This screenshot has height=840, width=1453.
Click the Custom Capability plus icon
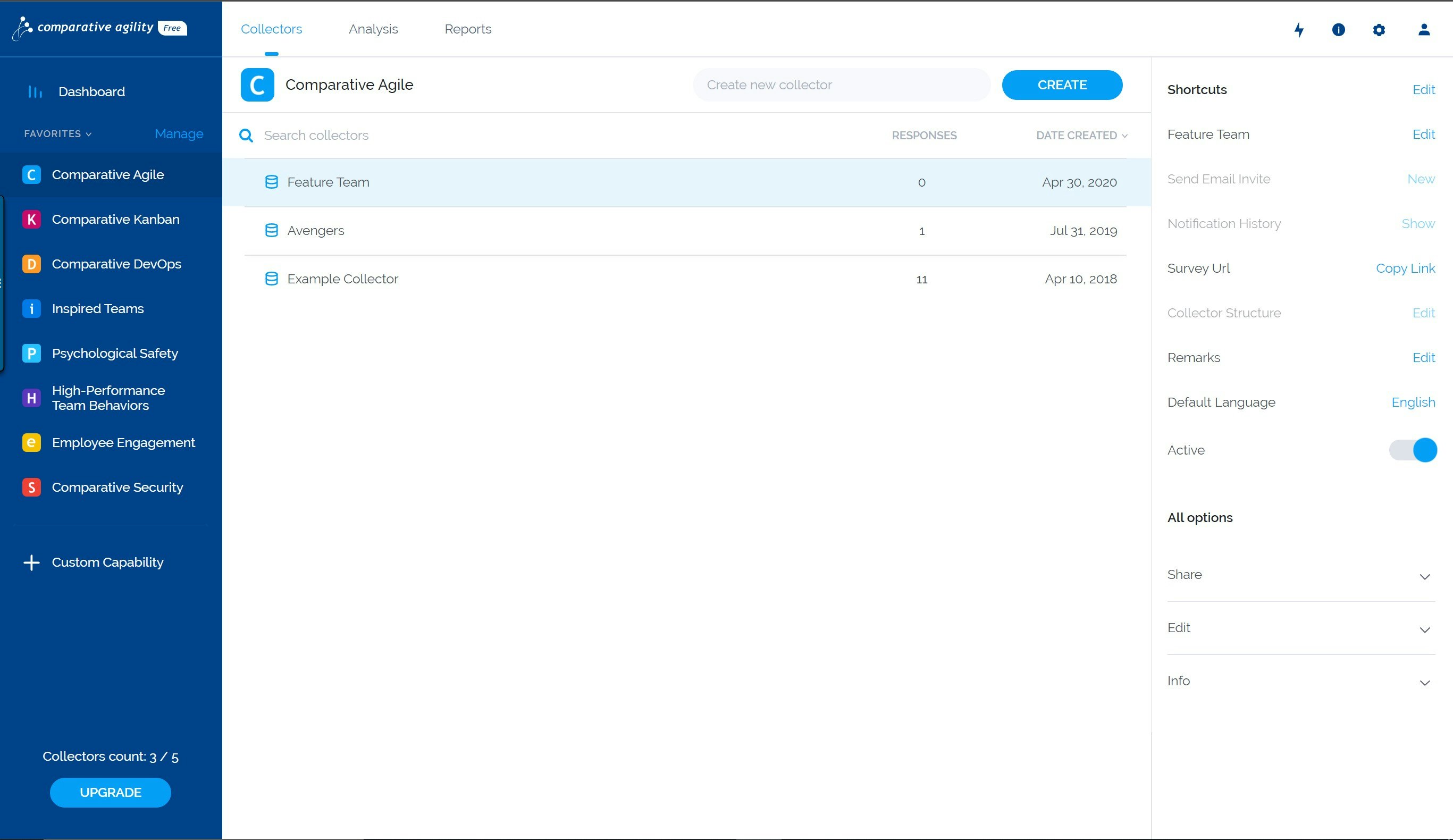click(x=32, y=562)
